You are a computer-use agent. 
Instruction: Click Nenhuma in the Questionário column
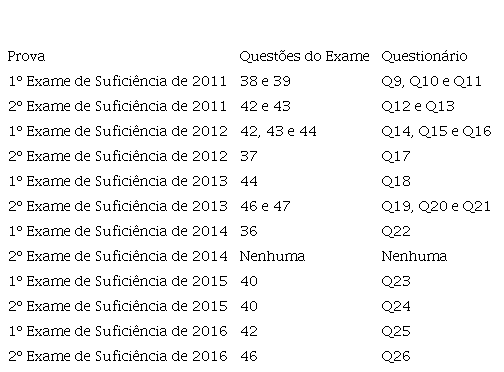point(414,256)
